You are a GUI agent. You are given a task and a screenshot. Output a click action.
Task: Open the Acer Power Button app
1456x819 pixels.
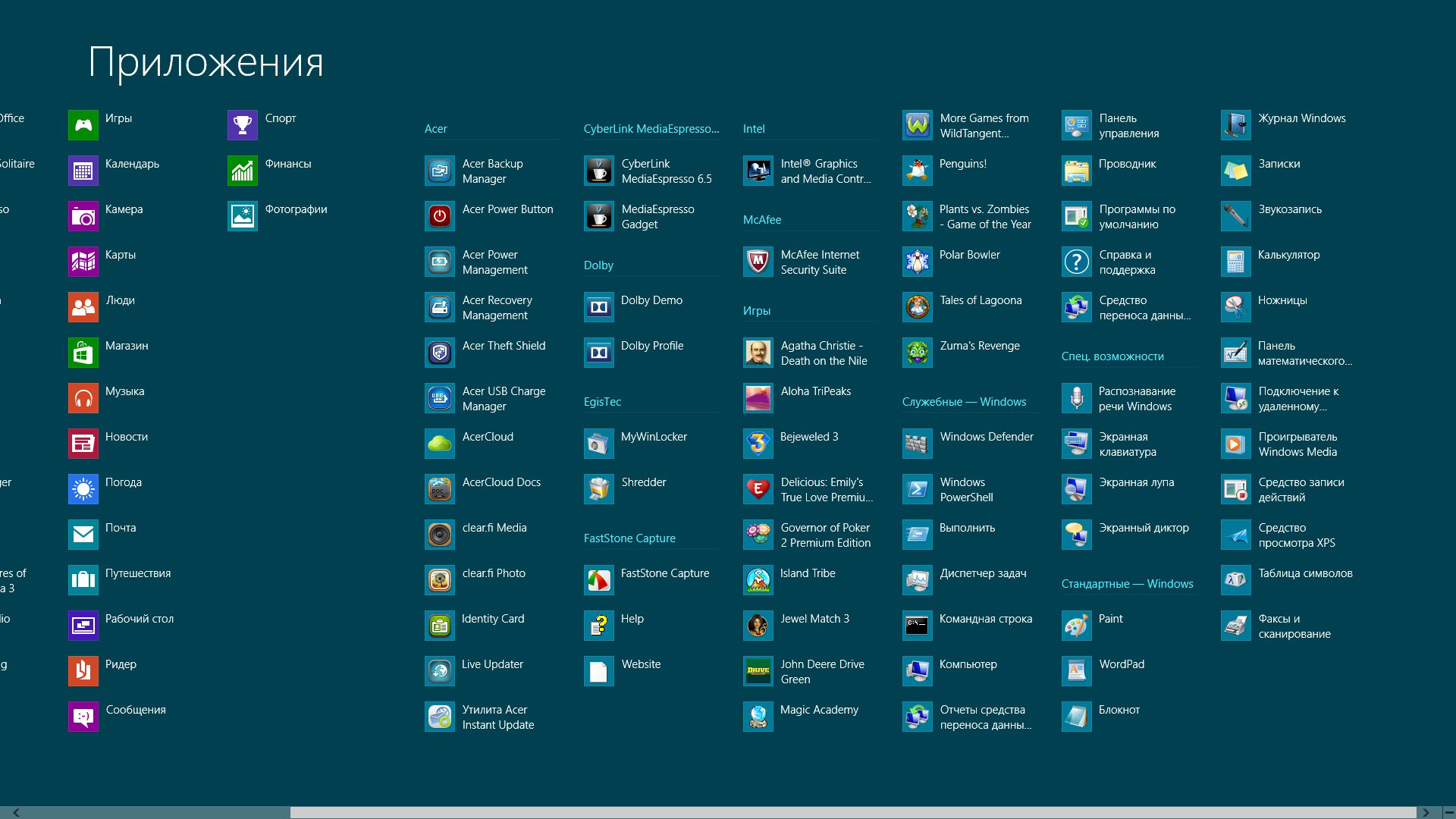point(440,216)
